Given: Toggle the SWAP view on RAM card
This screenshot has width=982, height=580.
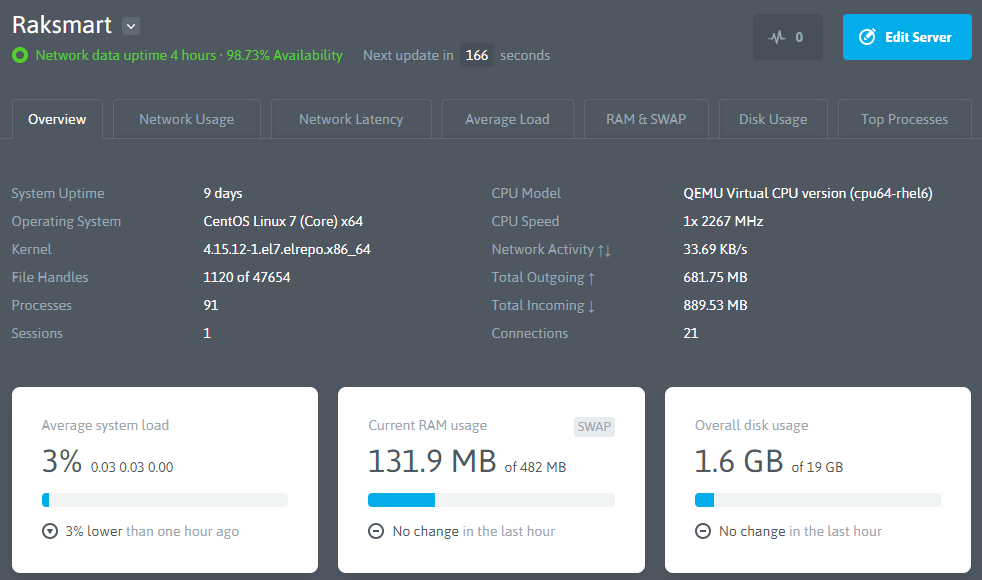Looking at the screenshot, I should click(594, 427).
